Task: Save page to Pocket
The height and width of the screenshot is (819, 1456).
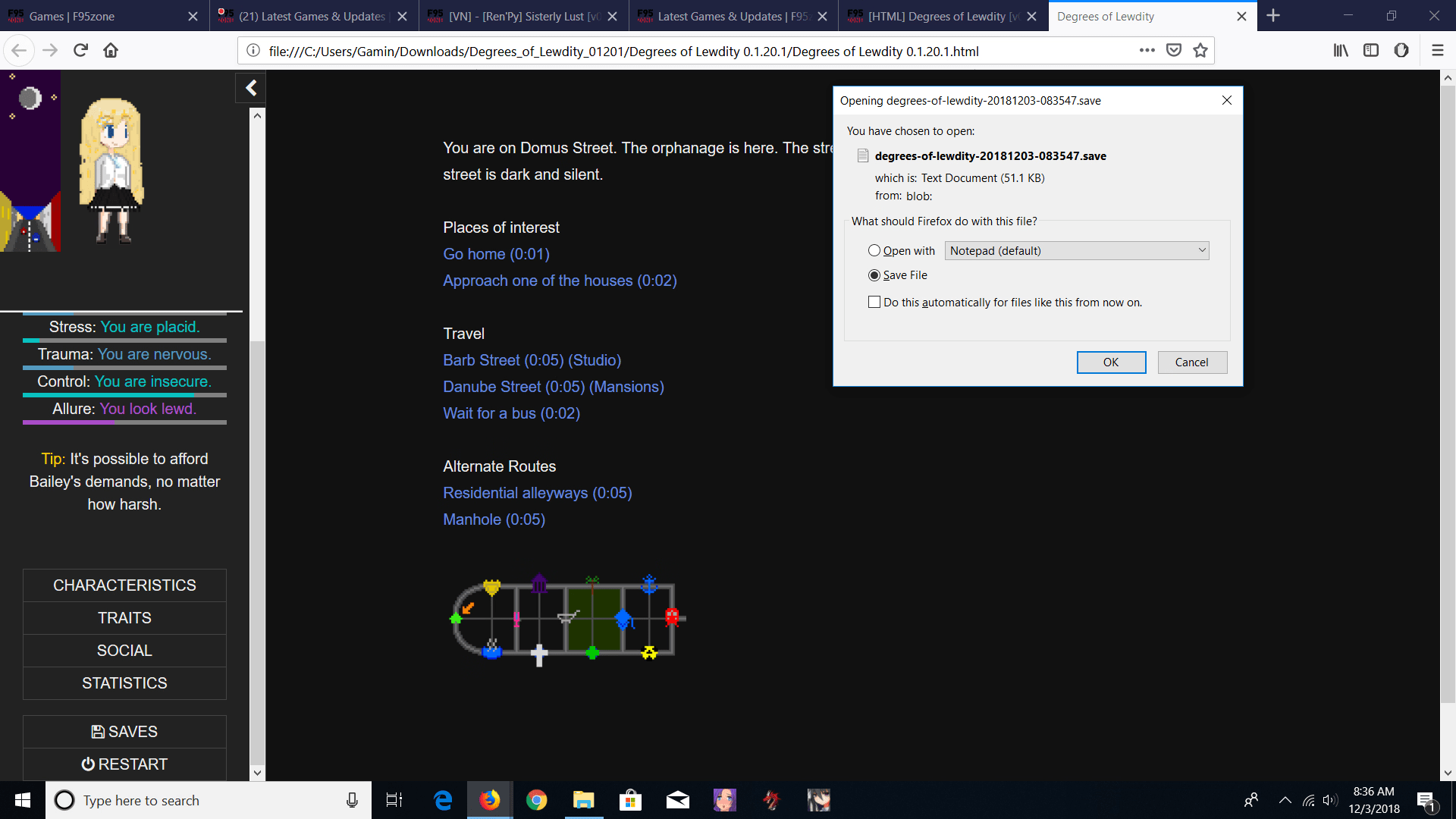Action: tap(1174, 51)
